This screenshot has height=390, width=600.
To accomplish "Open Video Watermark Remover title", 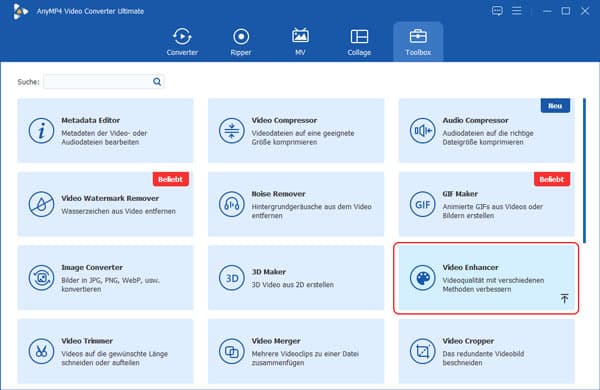I will (x=110, y=198).
